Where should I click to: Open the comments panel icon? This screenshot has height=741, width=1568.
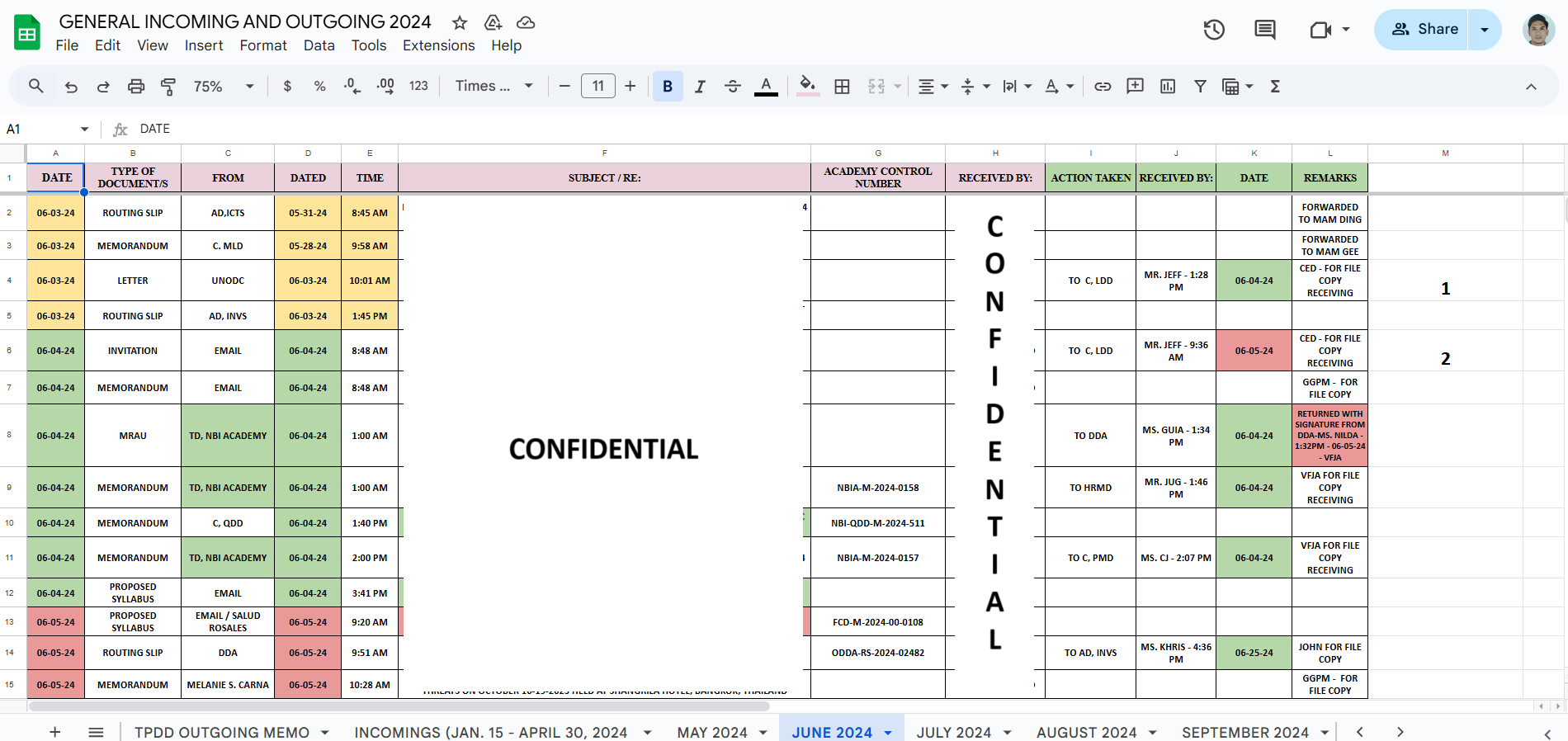tap(1265, 30)
